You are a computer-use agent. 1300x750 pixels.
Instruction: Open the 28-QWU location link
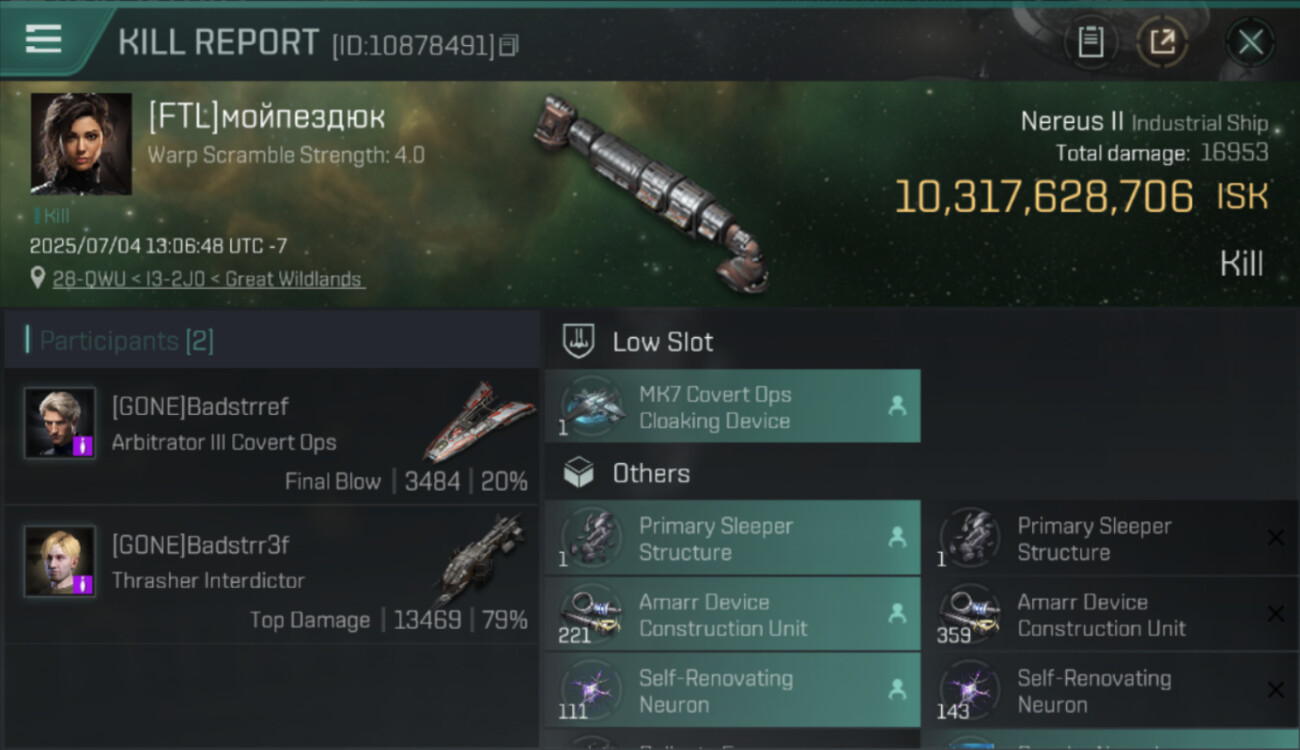[208, 279]
